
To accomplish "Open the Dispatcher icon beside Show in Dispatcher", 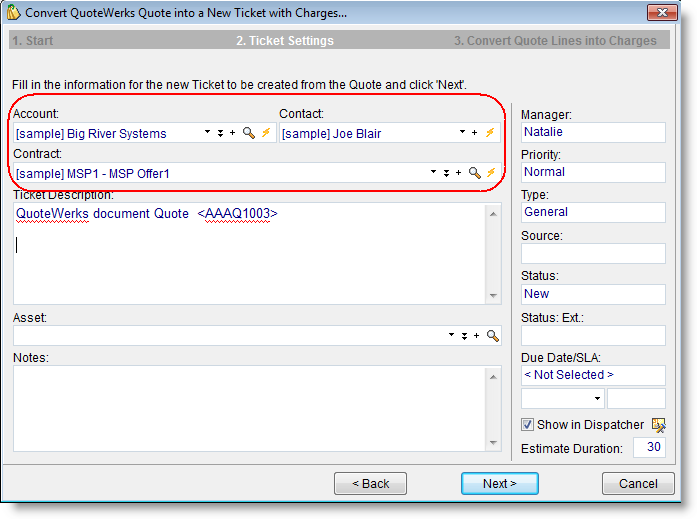I will pyautogui.click(x=658, y=425).
